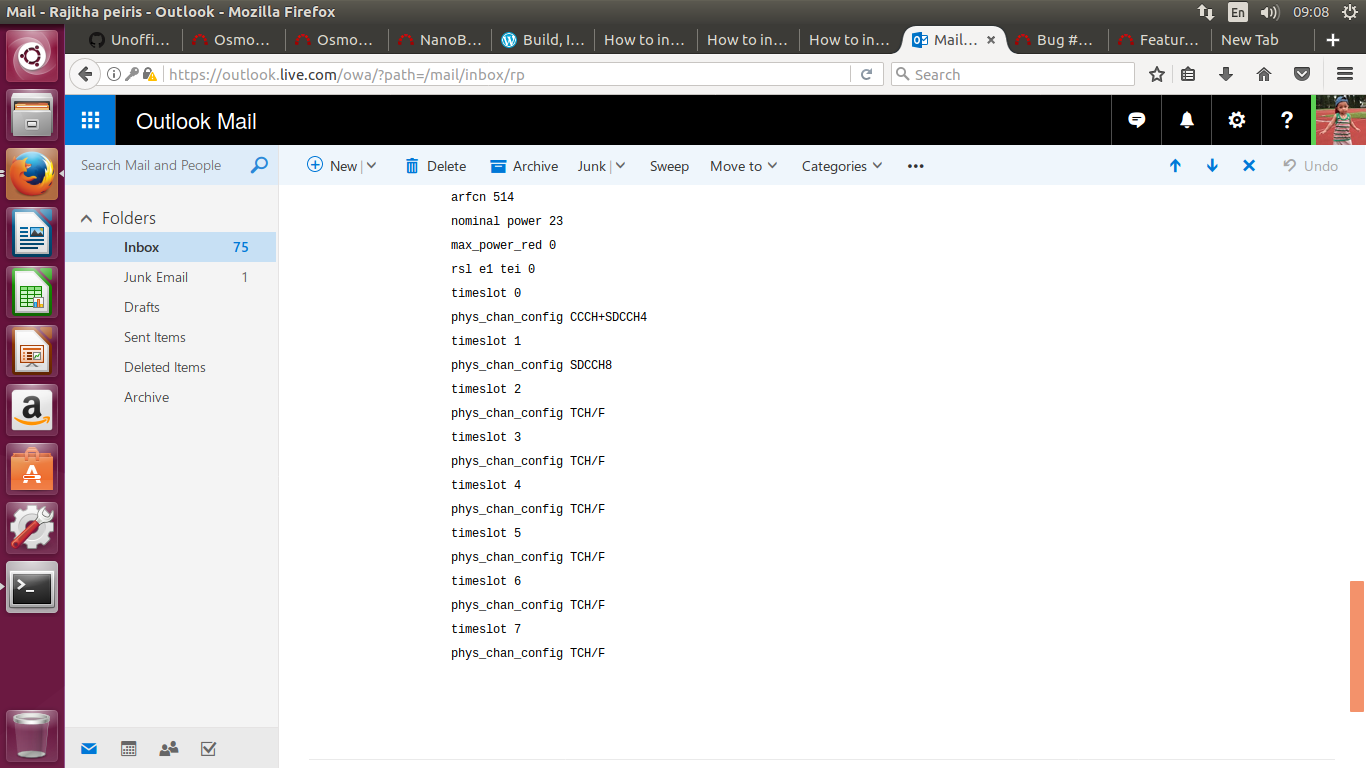
Task: Open more actions ellipsis menu
Action: tap(916, 166)
